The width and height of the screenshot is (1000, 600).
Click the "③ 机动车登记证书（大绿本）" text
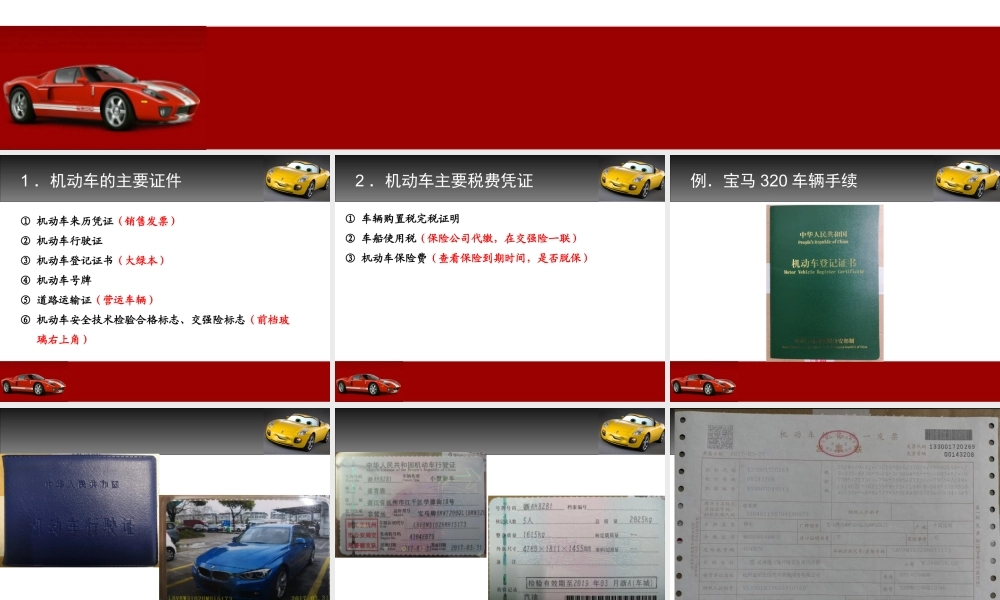[x=92, y=260]
